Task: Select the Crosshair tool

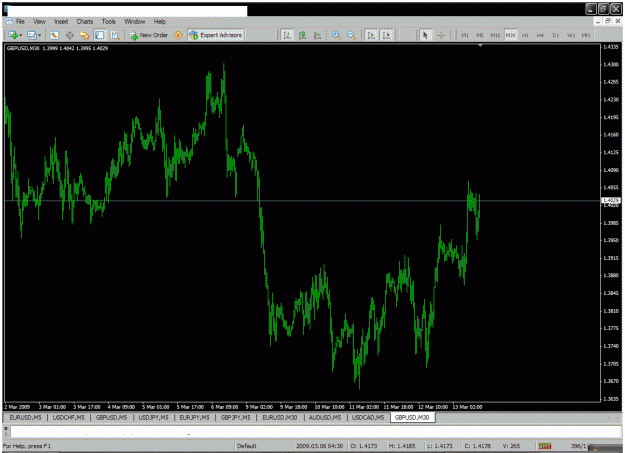Action: point(441,35)
